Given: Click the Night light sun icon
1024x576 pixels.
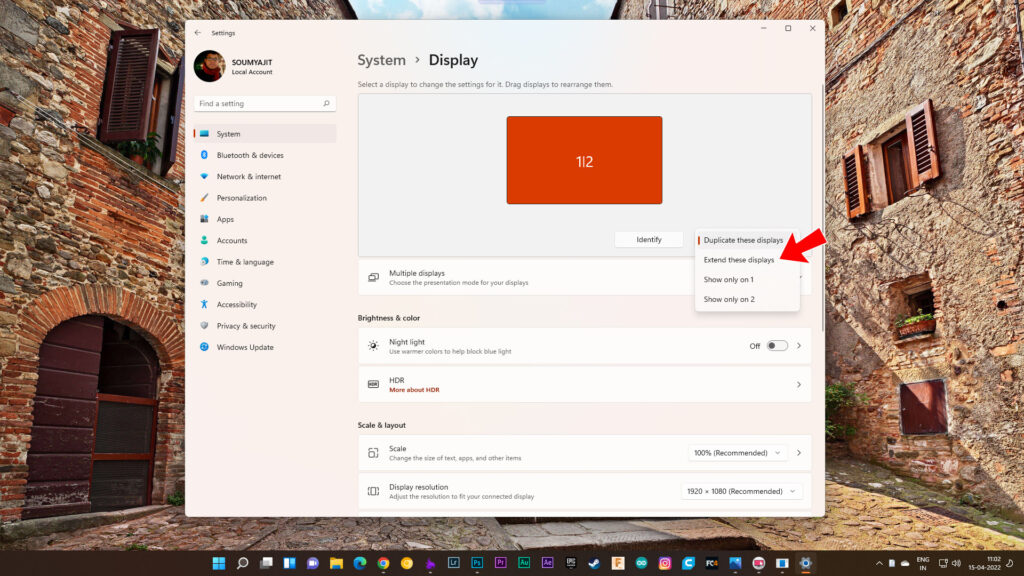Looking at the screenshot, I should pos(373,346).
